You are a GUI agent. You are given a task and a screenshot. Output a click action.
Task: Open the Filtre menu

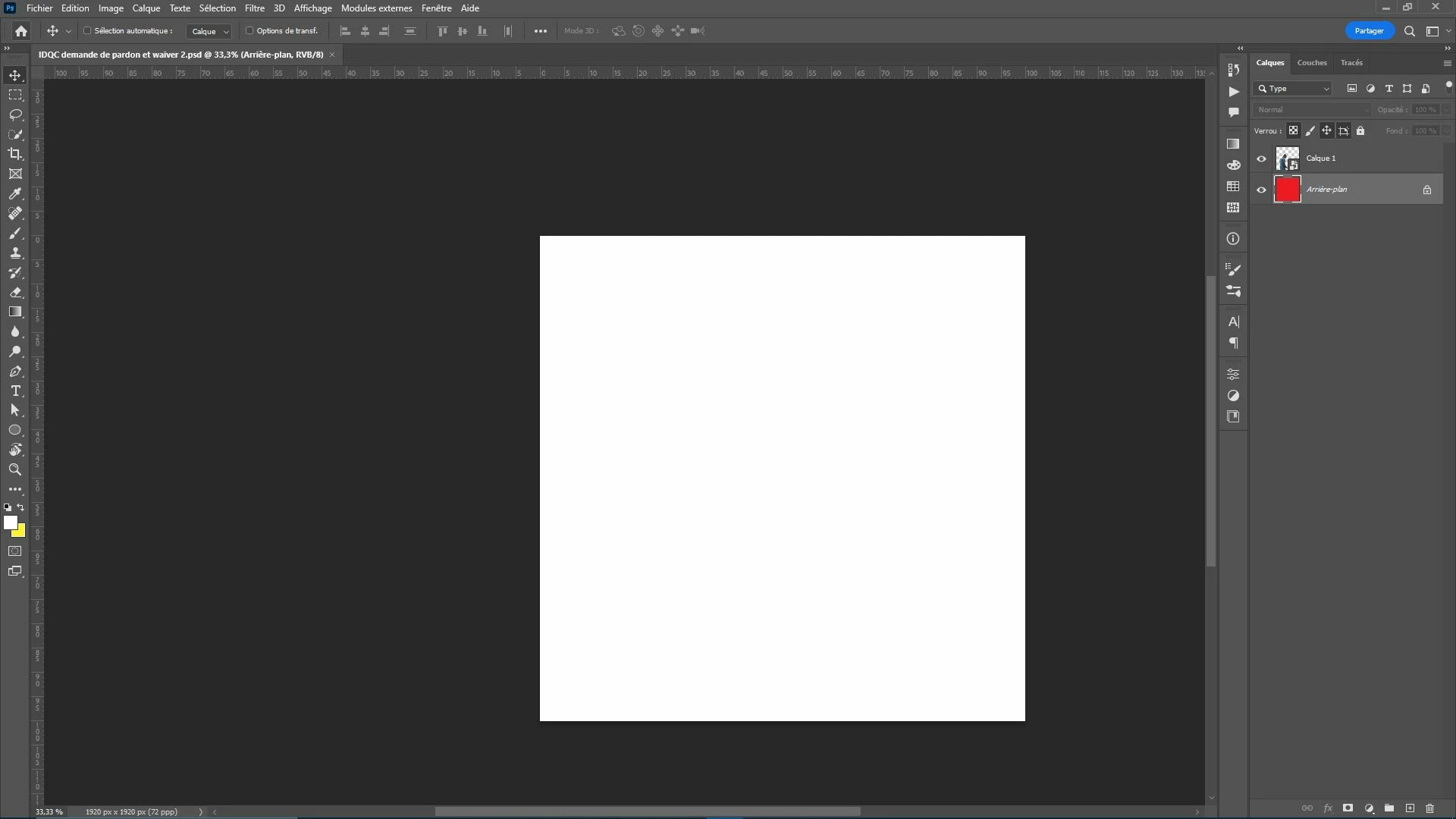(x=254, y=8)
